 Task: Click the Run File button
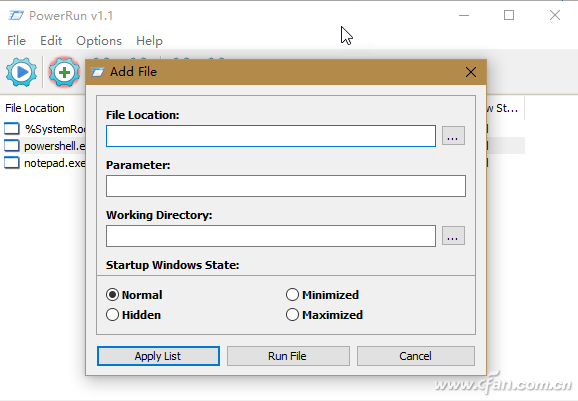[288, 356]
